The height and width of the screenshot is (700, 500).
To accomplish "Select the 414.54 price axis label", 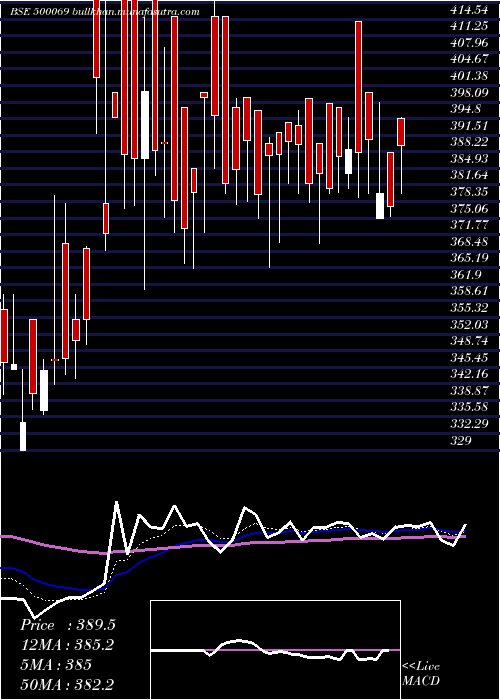I will point(468,10).
